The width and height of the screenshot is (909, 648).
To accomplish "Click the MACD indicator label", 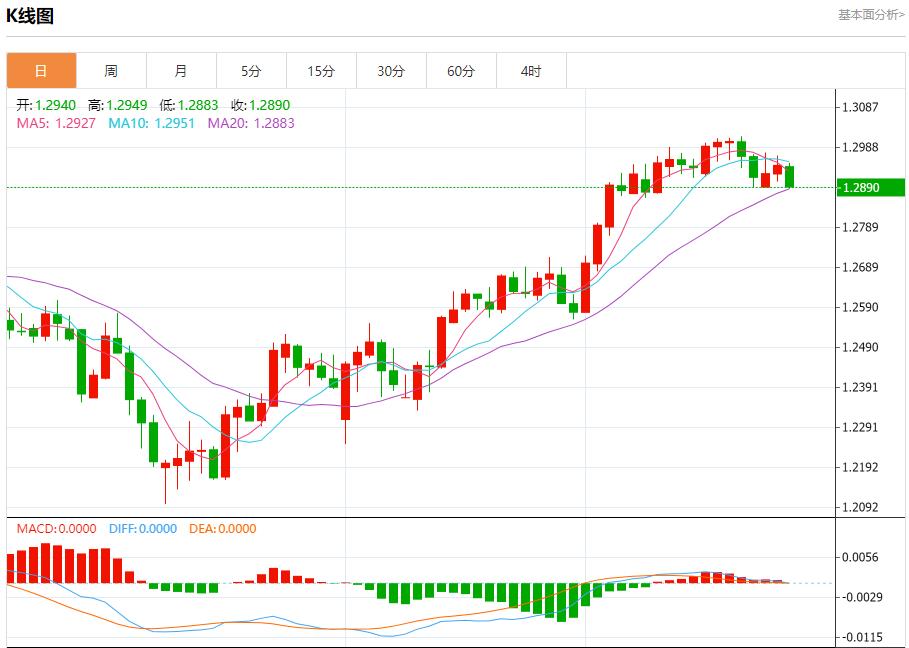I will [x=56, y=529].
